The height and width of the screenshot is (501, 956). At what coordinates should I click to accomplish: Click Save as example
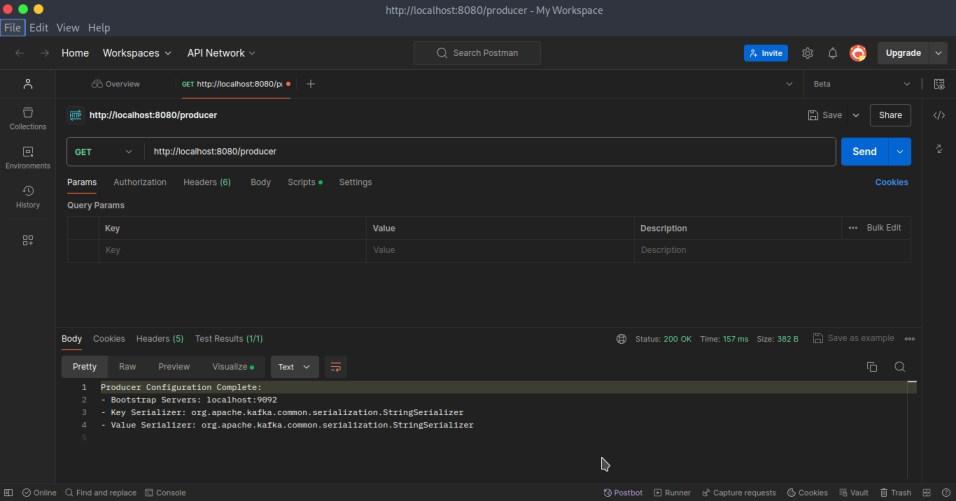pyautogui.click(x=854, y=338)
